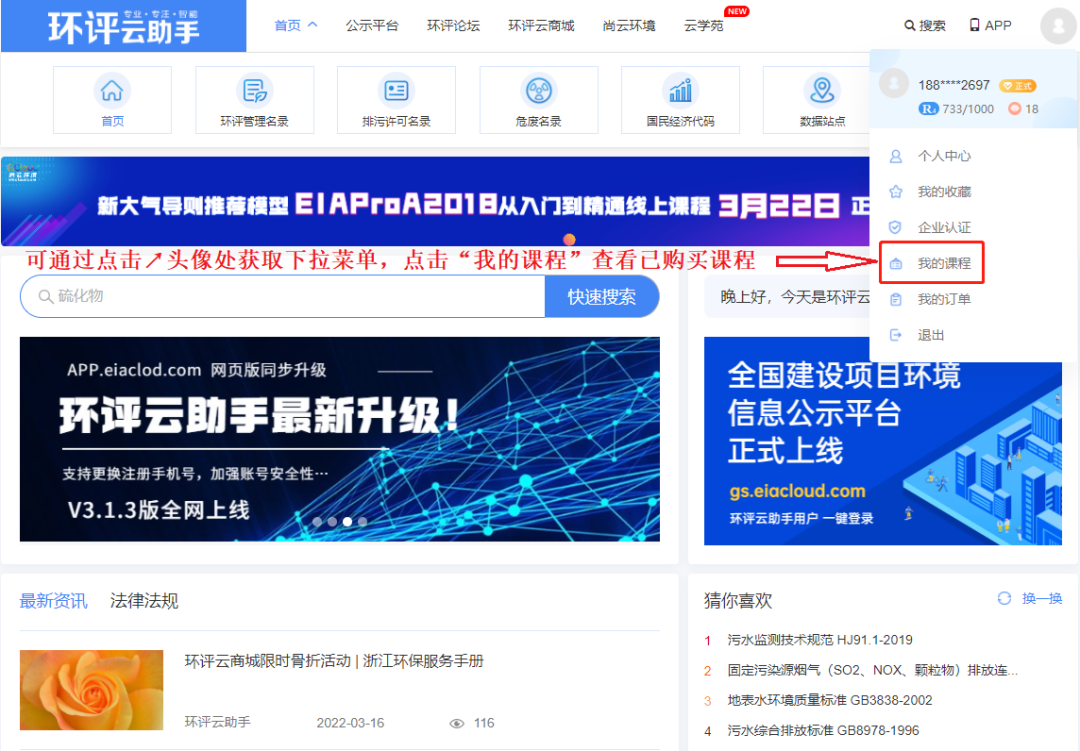Viewport: 1080px width, 751px height.
Task: Click the 环评云助手 logo
Action: tap(123, 26)
